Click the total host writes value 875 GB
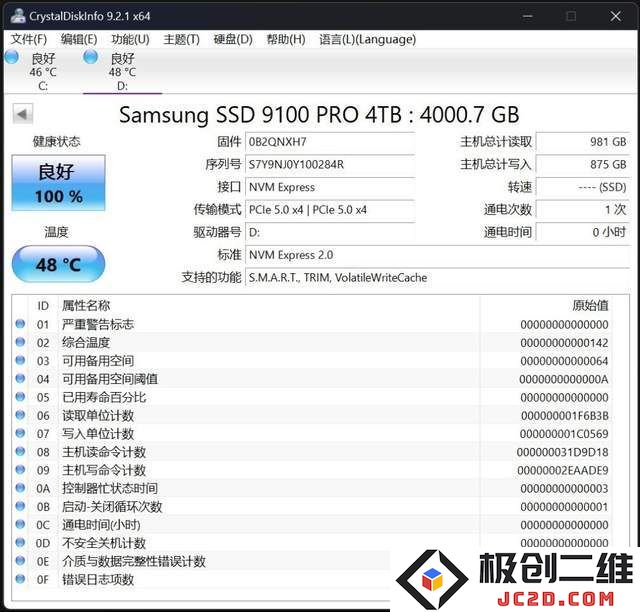The width and height of the screenshot is (640, 612). pos(583,165)
